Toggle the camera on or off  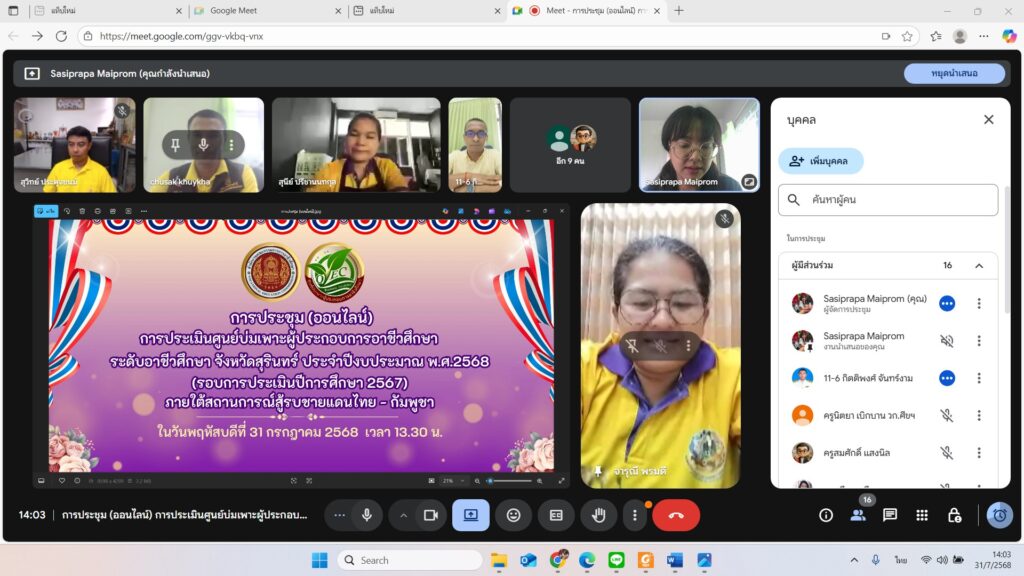pos(431,515)
